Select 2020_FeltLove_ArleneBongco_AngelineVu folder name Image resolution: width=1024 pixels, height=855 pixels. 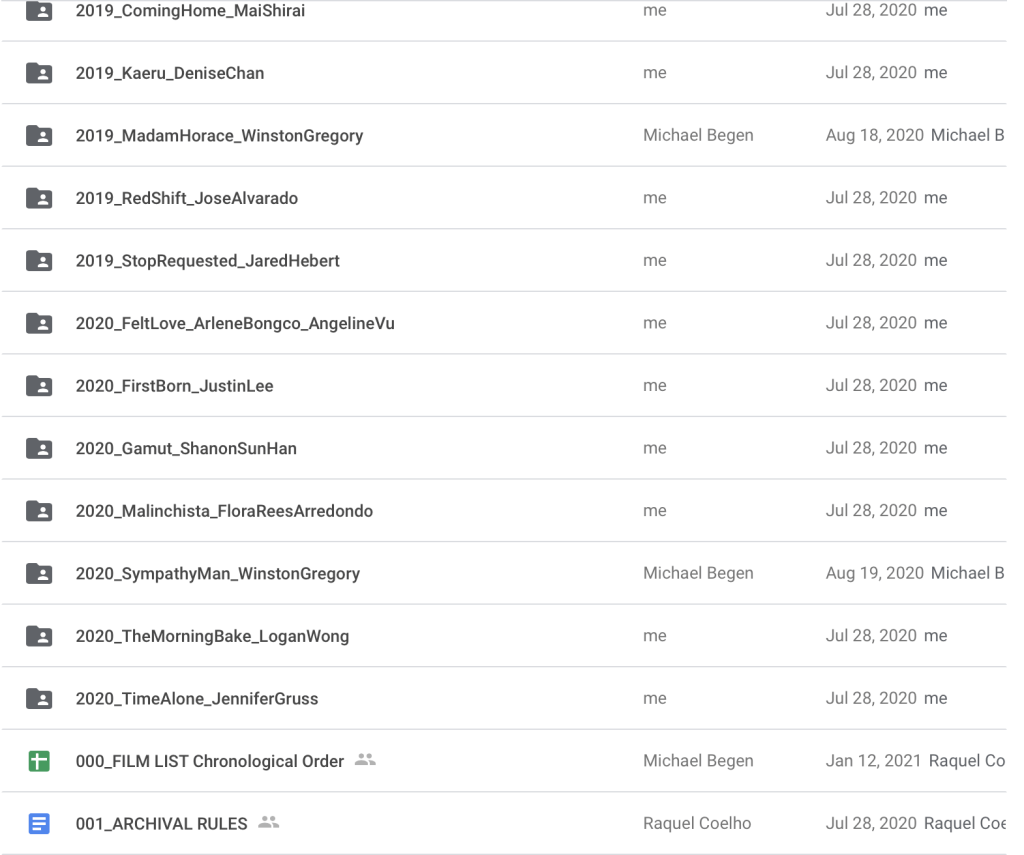234,323
